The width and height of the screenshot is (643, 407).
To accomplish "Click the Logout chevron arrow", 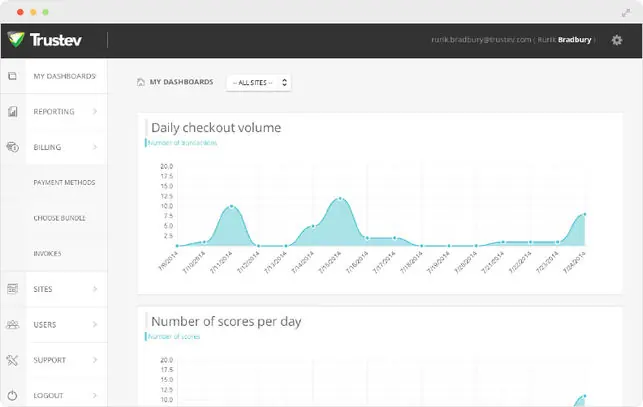I will point(95,395).
